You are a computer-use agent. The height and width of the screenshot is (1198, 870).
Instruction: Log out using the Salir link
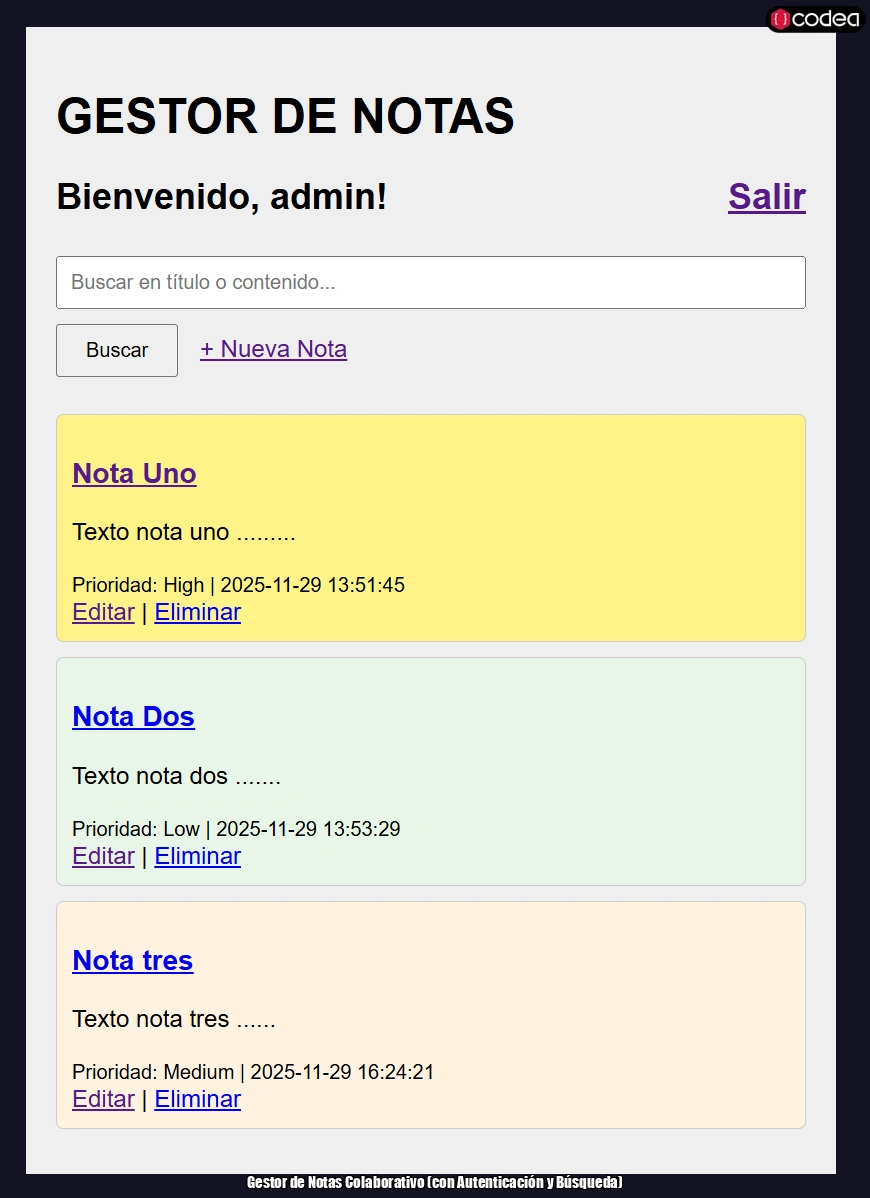[766, 196]
